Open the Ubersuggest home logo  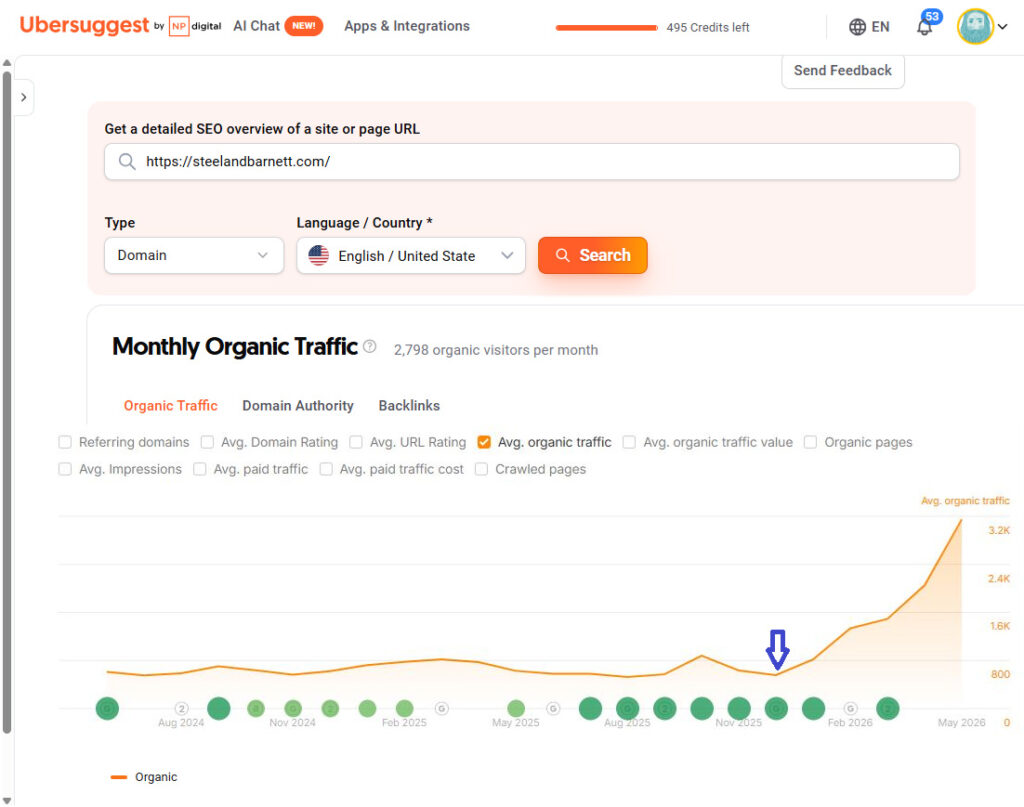[x=84, y=25]
